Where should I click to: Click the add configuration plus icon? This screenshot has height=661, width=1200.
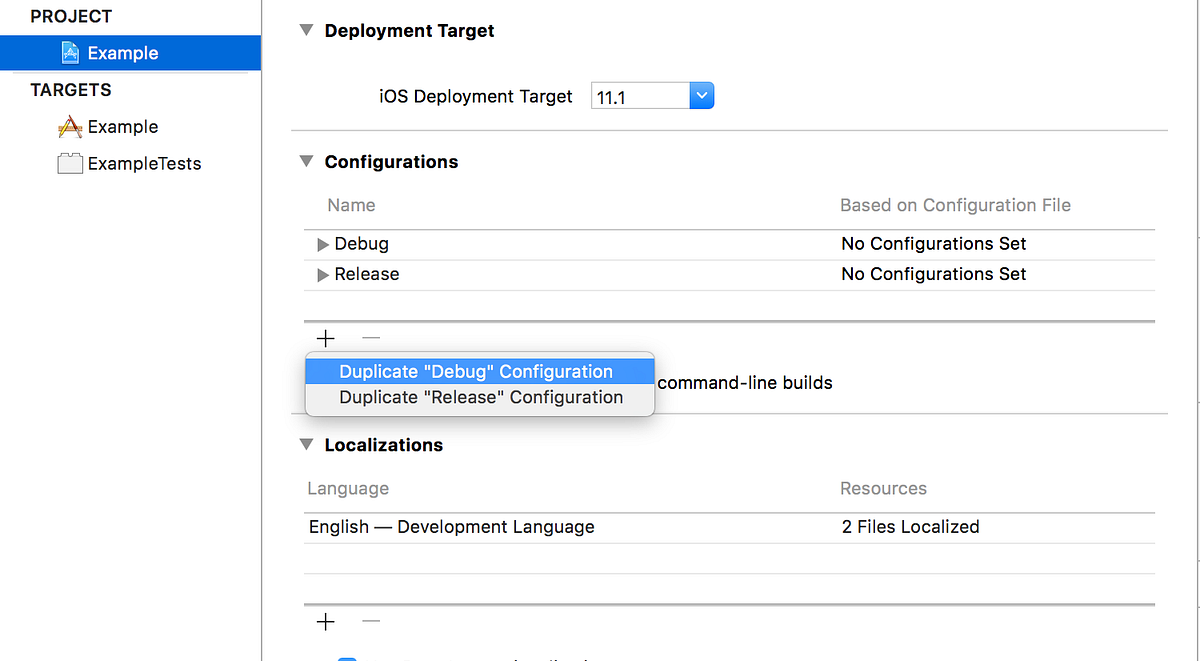(324, 338)
